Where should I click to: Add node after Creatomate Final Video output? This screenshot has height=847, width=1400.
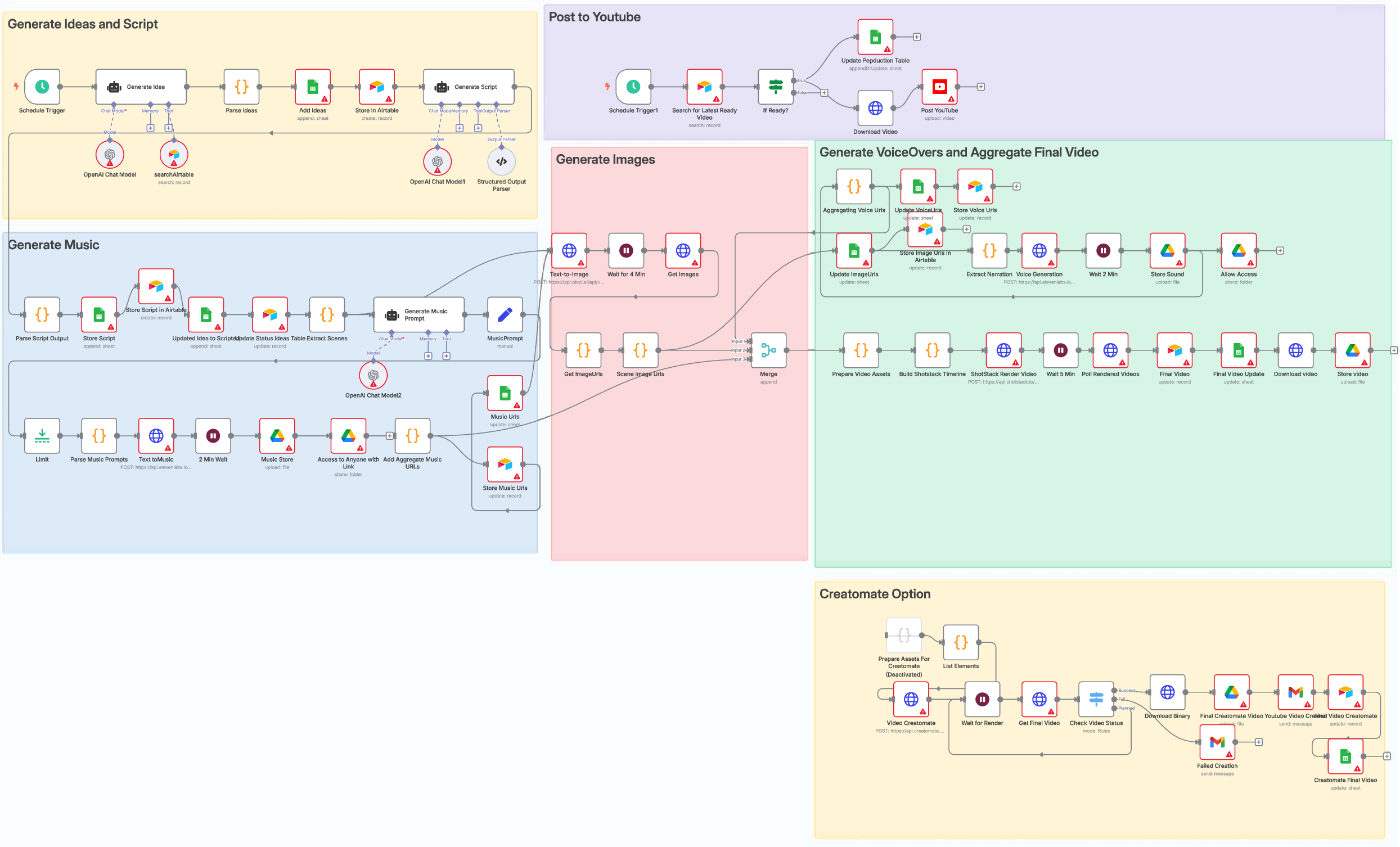(x=1387, y=756)
